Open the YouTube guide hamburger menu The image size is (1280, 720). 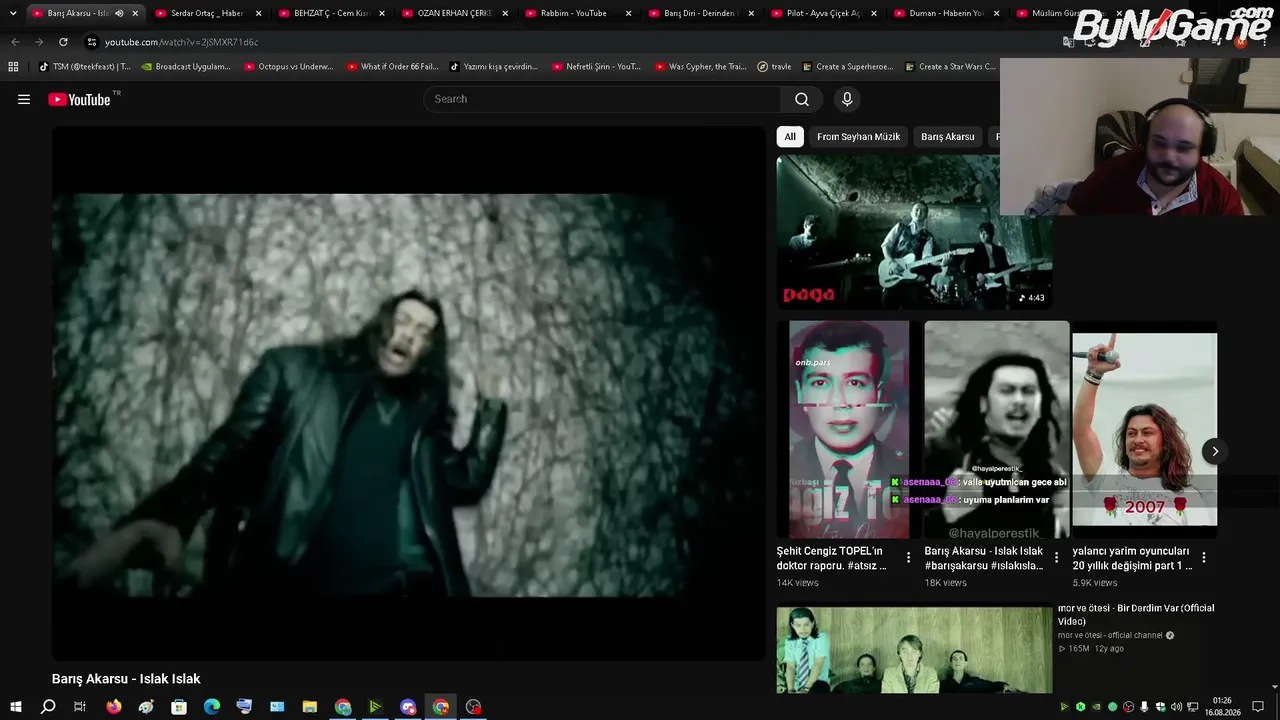[24, 99]
